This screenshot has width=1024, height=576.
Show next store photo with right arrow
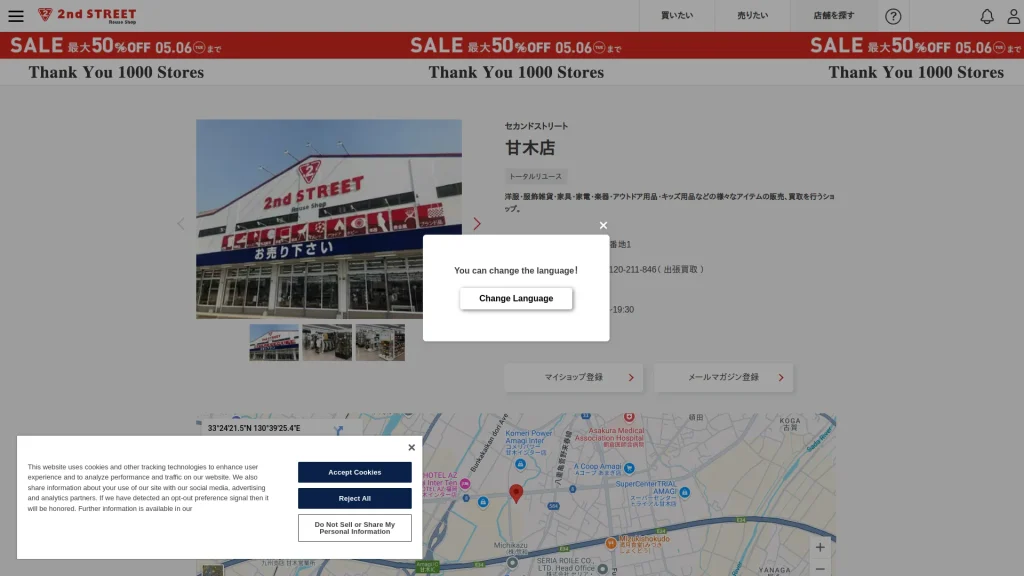click(476, 224)
